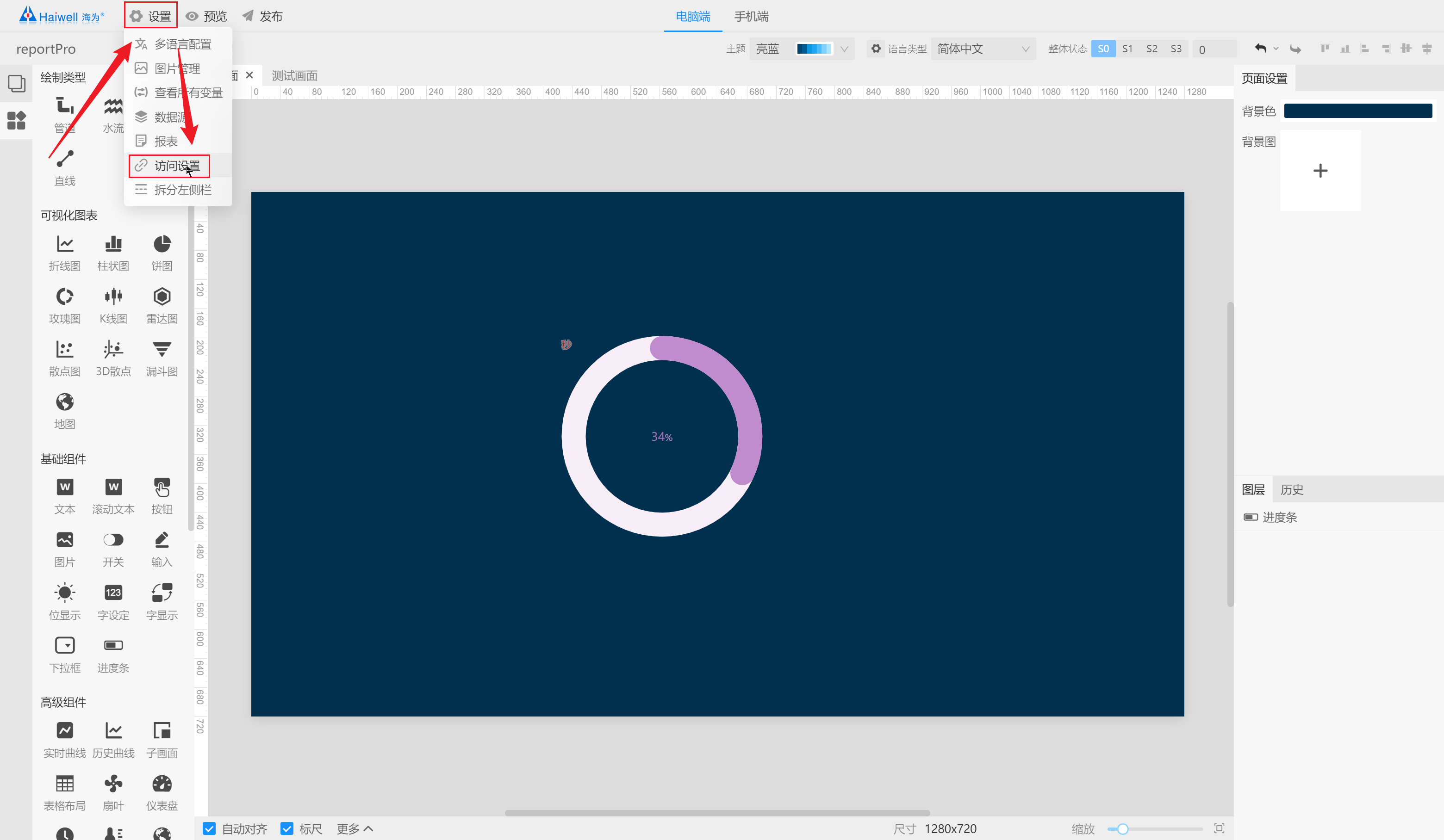Open the 主题 亮蓝 theme dropdown
This screenshot has width=1444, height=840.
tap(802, 49)
